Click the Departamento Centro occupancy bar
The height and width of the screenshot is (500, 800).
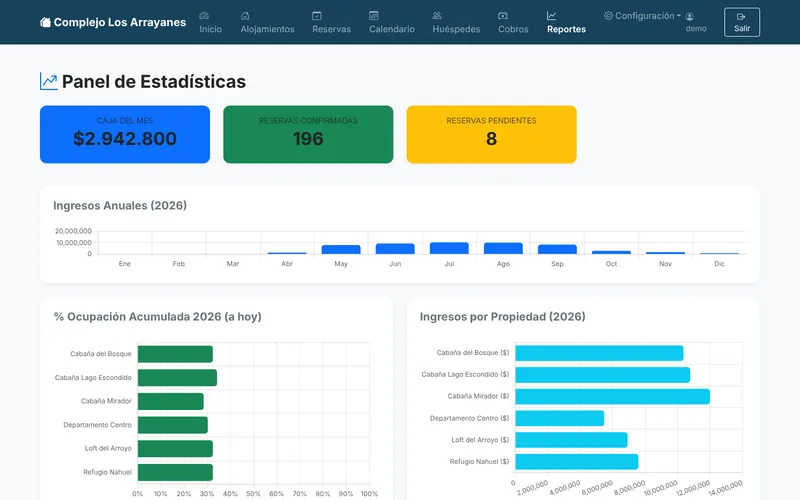tap(173, 425)
